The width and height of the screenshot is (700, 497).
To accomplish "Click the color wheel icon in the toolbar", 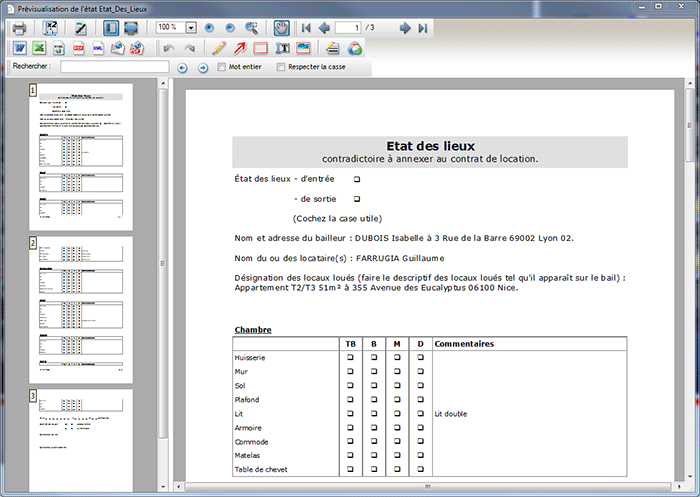I will click(x=353, y=48).
